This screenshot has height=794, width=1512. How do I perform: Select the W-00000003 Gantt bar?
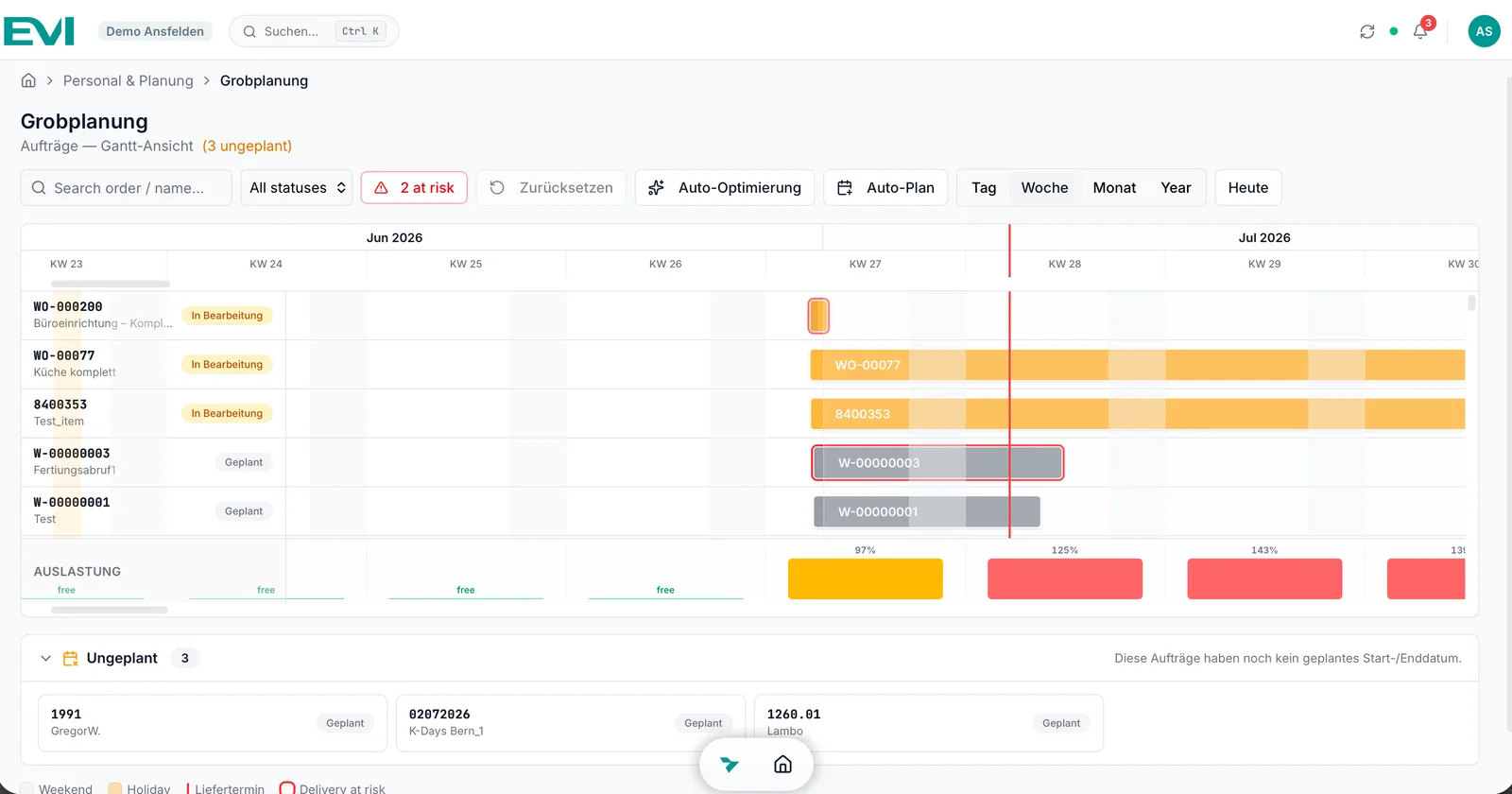click(x=937, y=462)
